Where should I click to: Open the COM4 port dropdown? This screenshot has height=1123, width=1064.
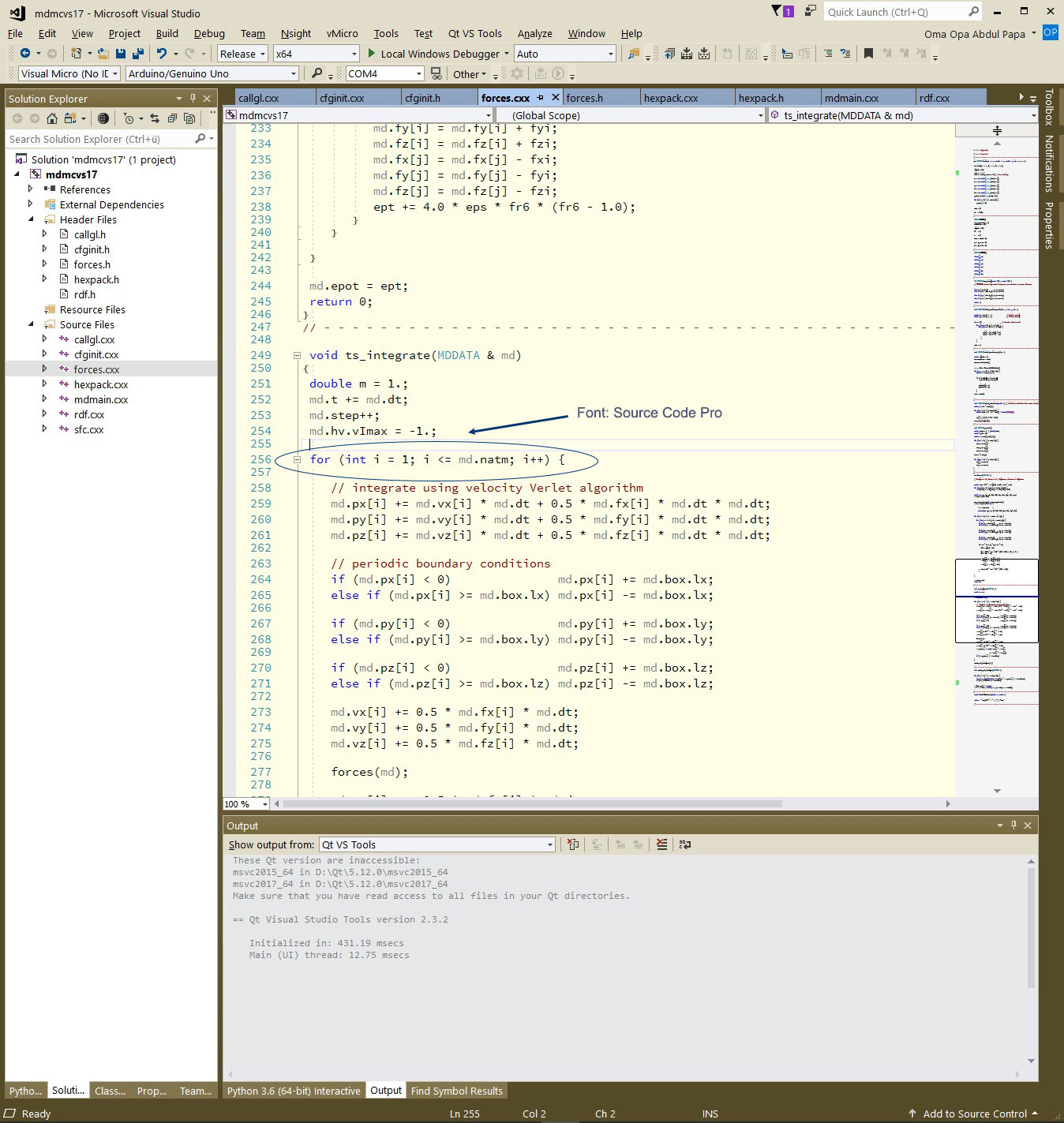385,73
